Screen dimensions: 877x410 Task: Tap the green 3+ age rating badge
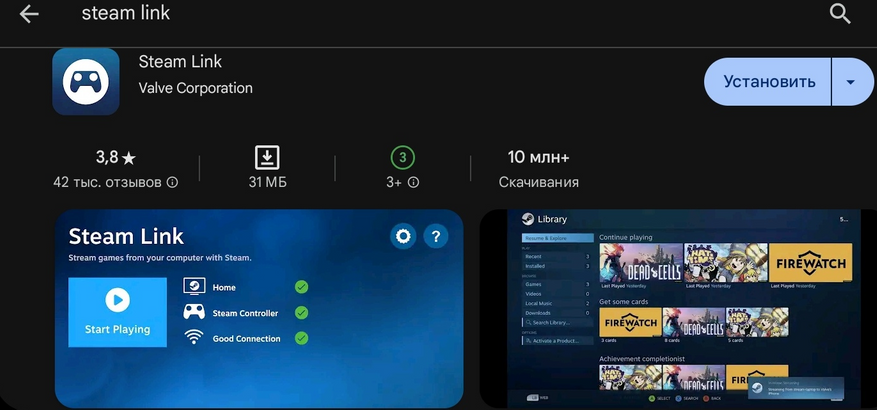(403, 158)
